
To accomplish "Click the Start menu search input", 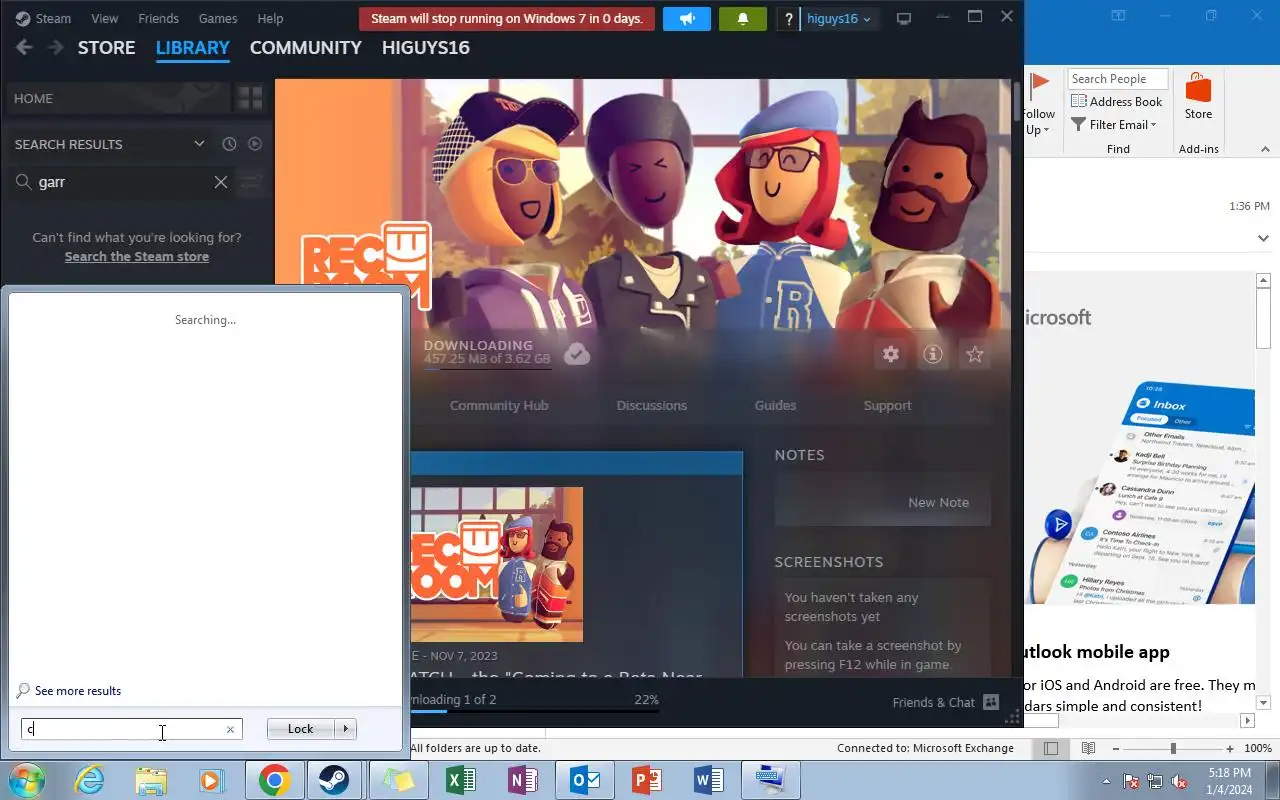I will coord(126,729).
